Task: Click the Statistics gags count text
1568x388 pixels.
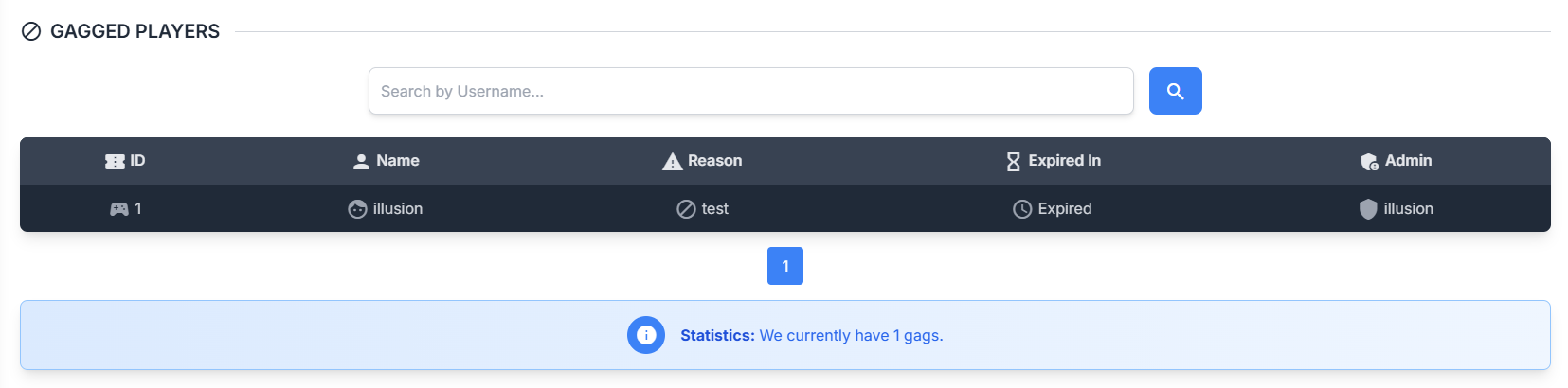Action: (x=851, y=336)
